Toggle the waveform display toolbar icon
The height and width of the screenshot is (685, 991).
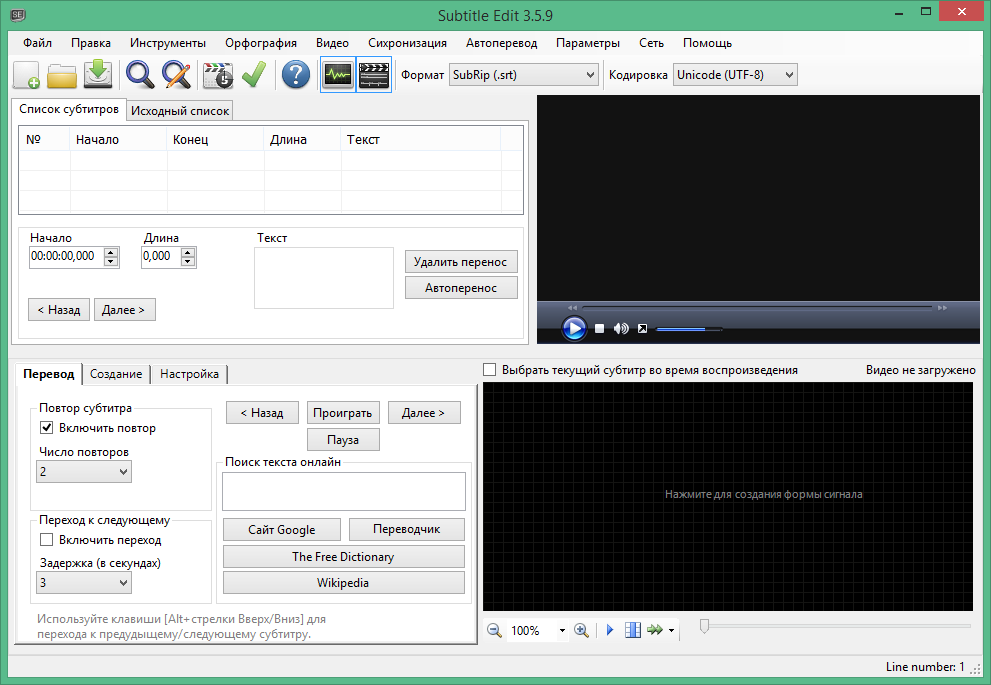coord(338,75)
